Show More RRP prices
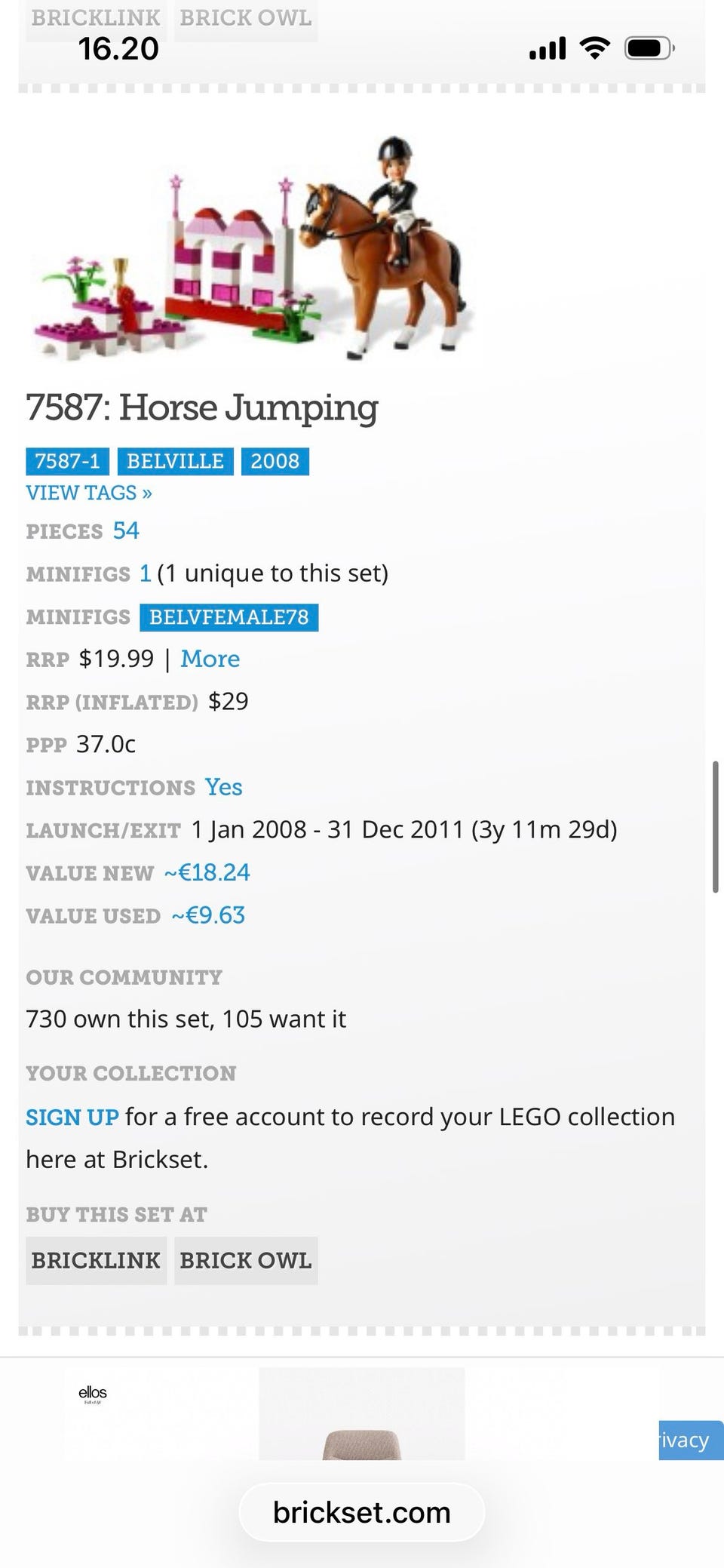Viewport: 724px width, 1568px height. [x=210, y=659]
